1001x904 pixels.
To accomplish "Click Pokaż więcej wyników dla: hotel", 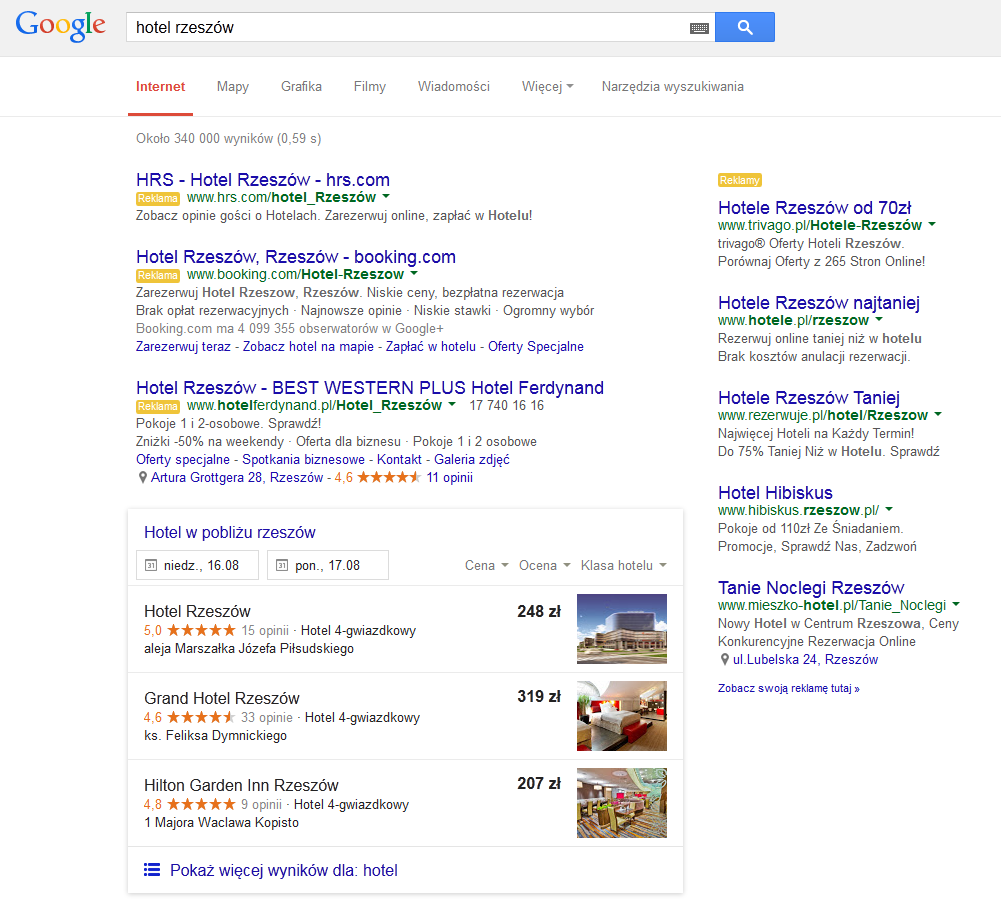I will (x=283, y=870).
